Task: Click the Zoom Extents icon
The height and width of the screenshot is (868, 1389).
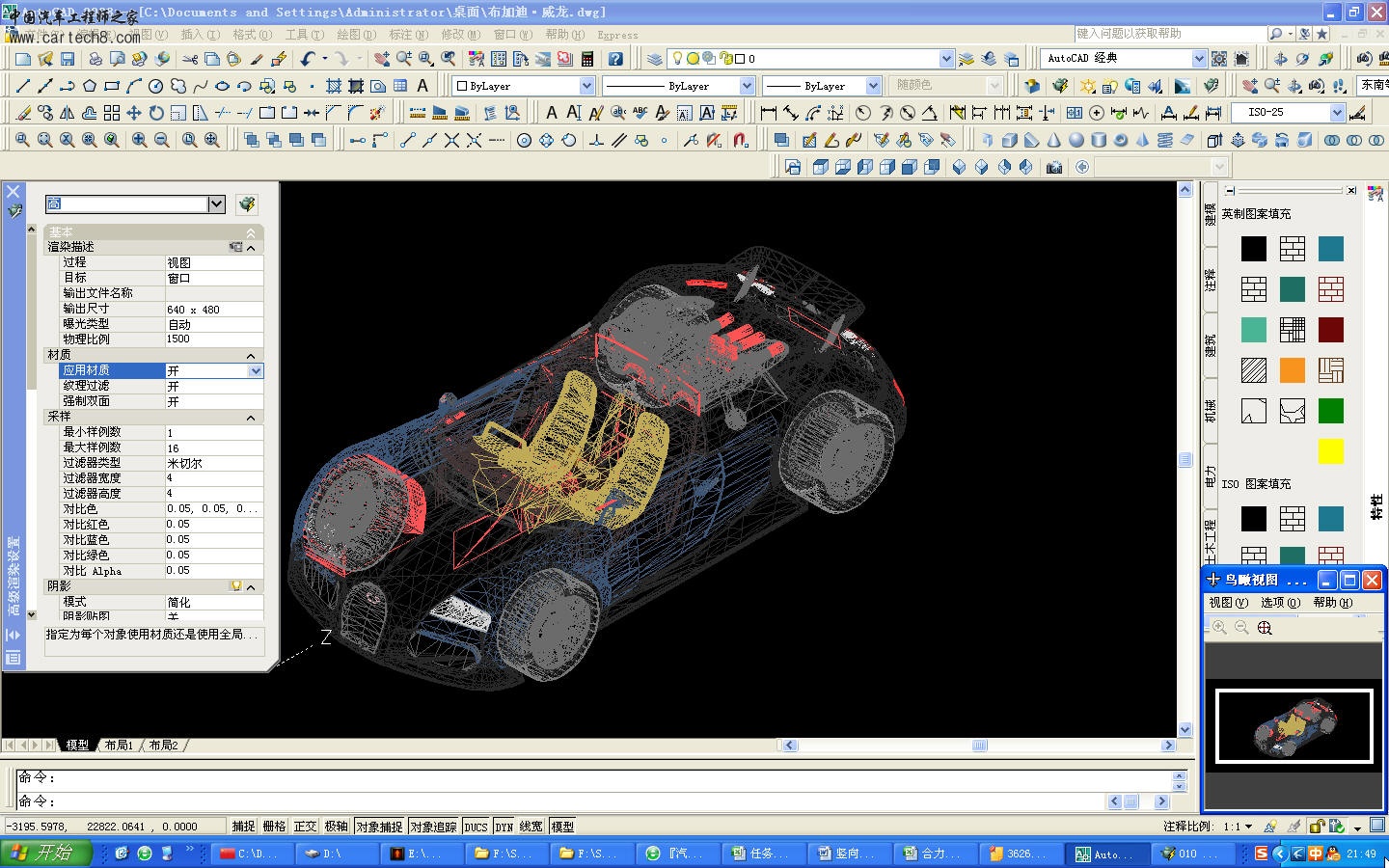Action: pyautogui.click(x=211, y=140)
